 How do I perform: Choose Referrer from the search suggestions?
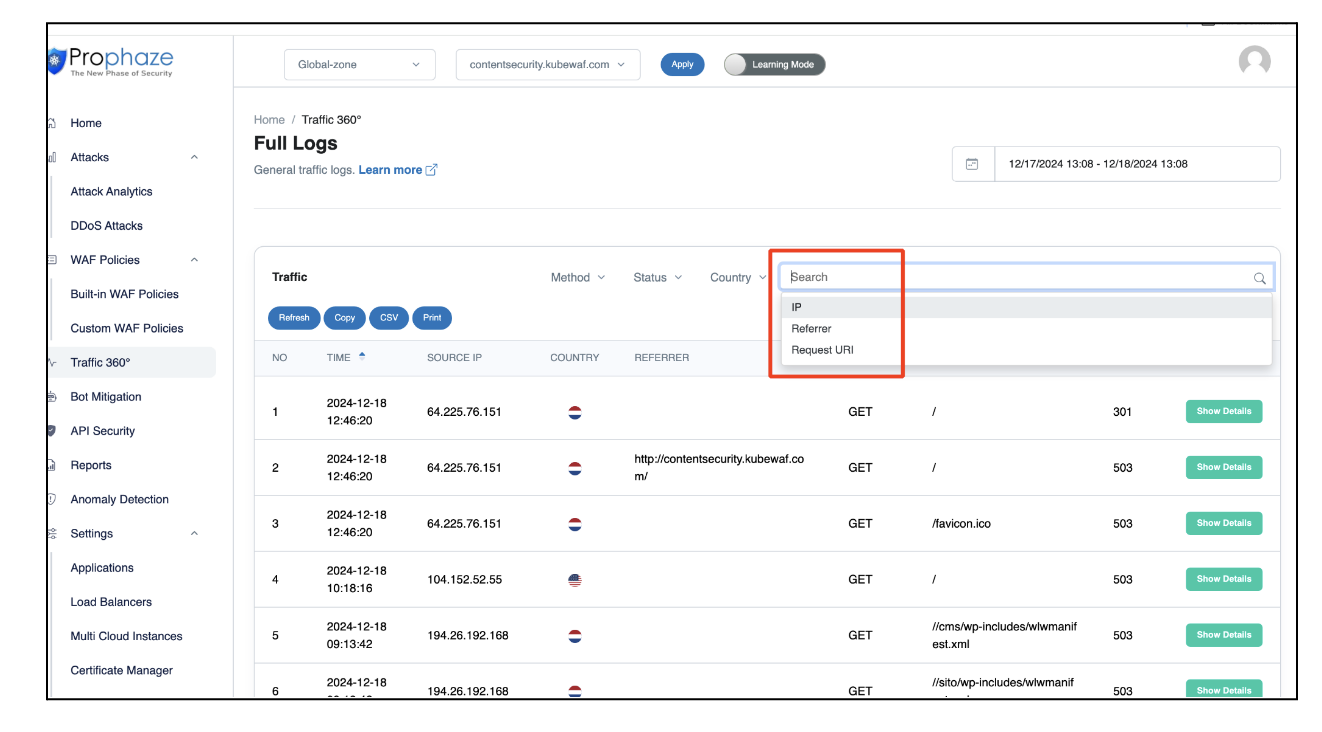pyautogui.click(x=811, y=329)
